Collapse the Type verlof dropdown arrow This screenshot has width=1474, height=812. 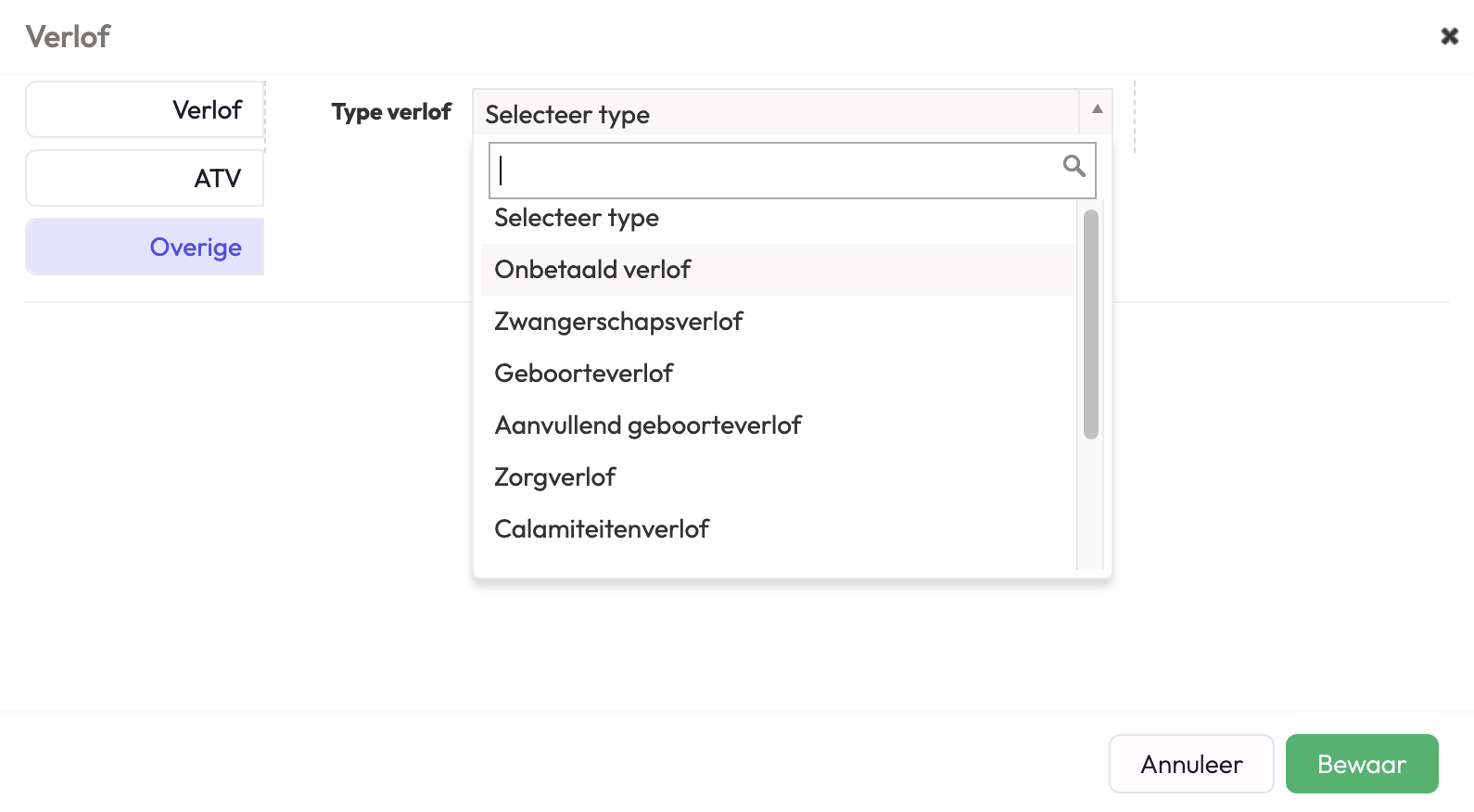click(x=1097, y=109)
